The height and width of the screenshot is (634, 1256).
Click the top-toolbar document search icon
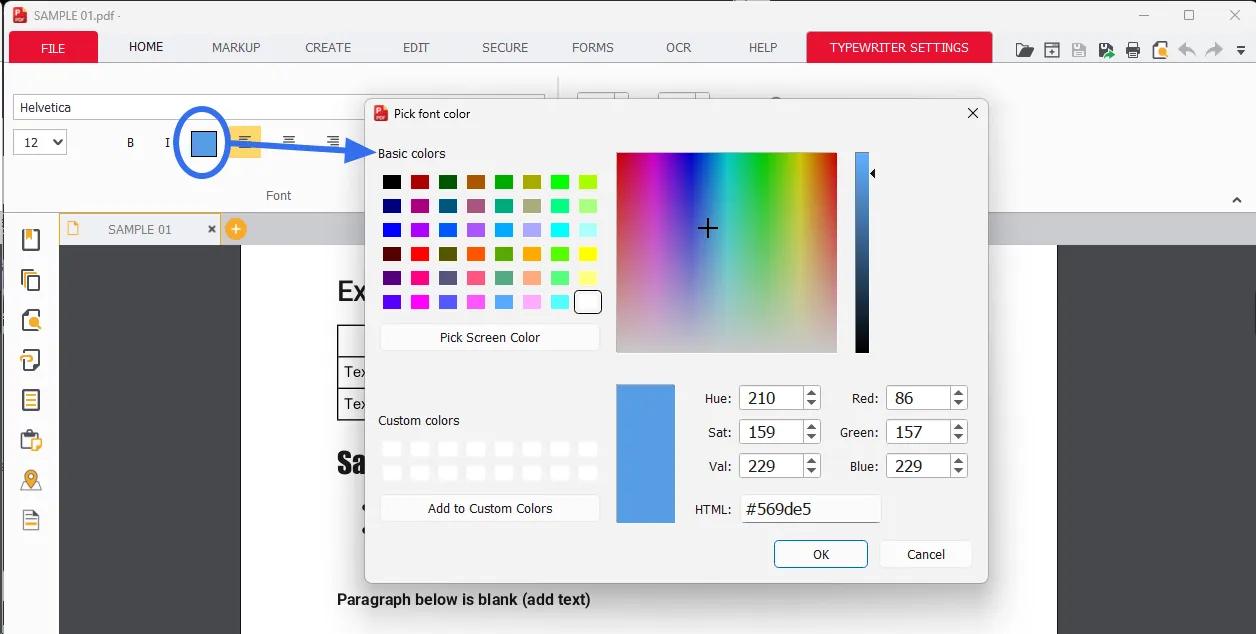tap(1160, 50)
